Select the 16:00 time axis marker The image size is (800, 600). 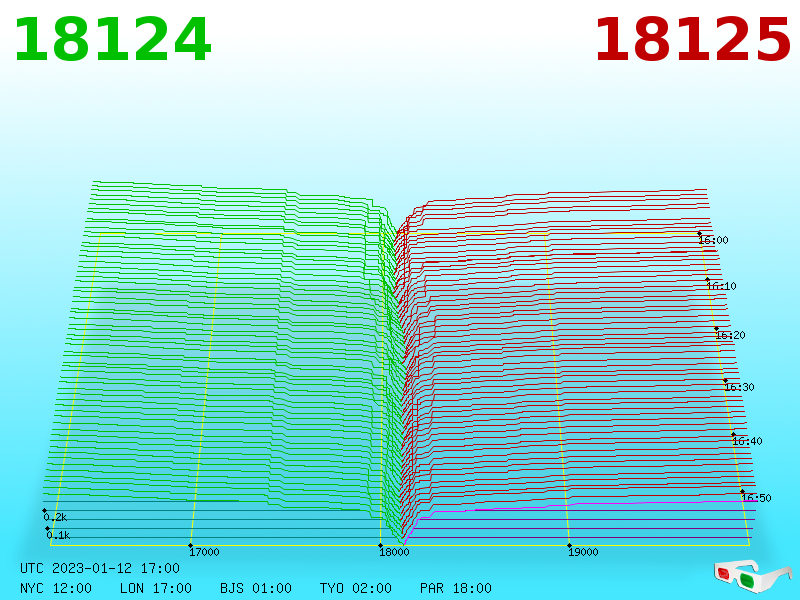(713, 240)
